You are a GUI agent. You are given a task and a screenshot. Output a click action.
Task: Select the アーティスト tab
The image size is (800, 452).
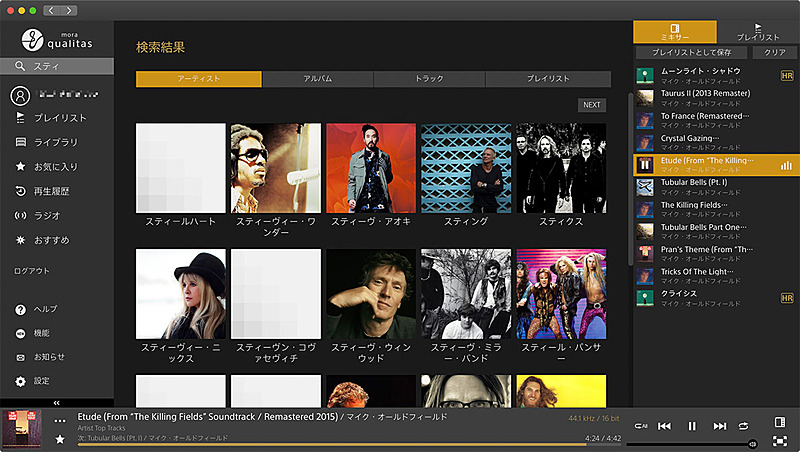(198, 79)
